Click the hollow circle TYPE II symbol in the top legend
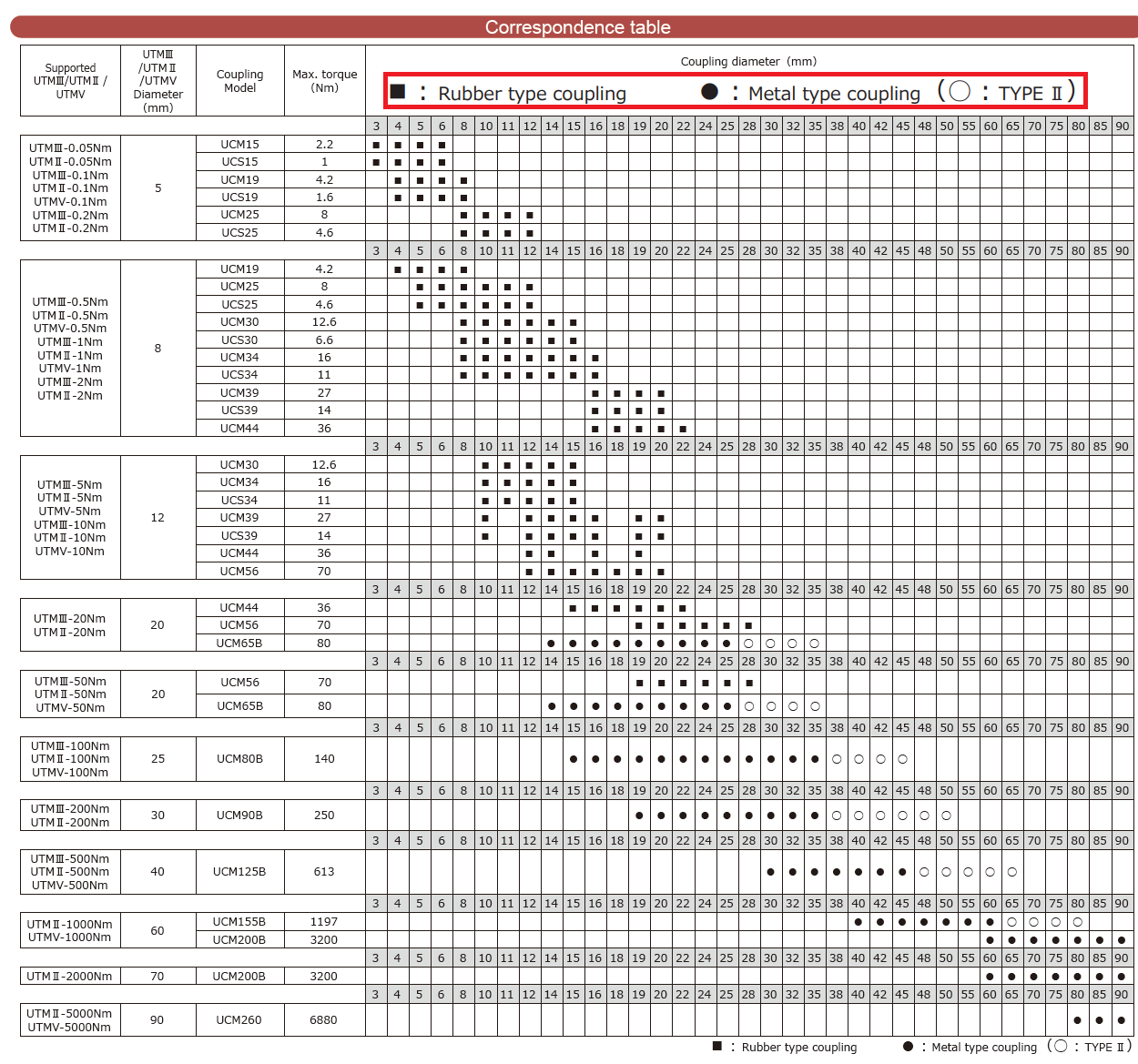This screenshot has width=1138, height=1064. pos(960,91)
